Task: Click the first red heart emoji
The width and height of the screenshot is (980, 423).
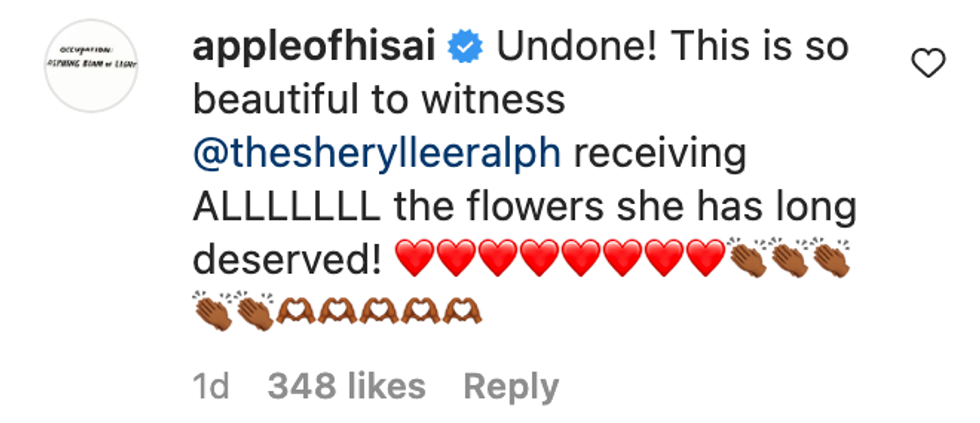Action: 417,260
